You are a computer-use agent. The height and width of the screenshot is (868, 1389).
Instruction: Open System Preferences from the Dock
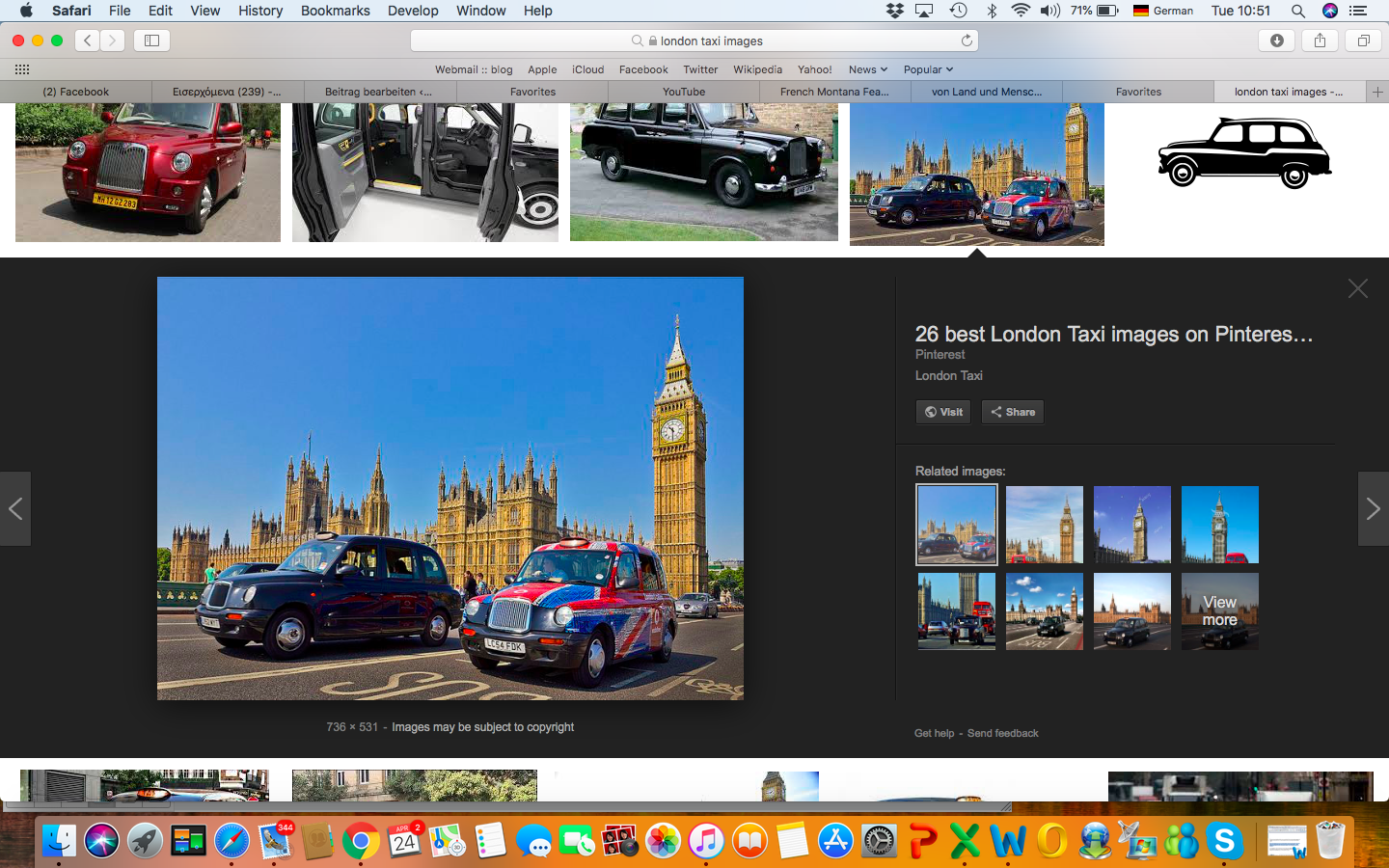click(x=879, y=841)
